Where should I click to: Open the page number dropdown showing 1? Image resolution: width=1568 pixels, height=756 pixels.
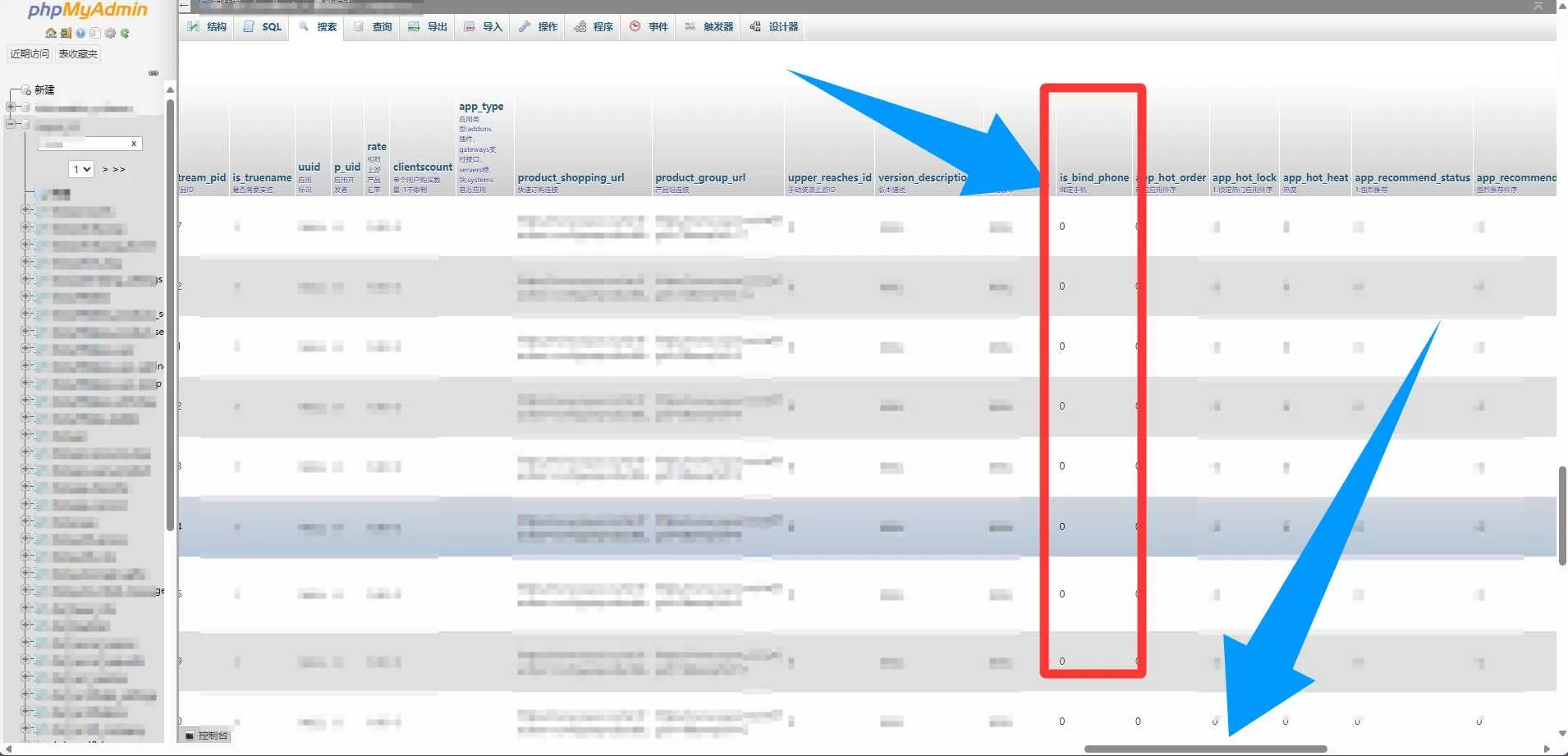pyautogui.click(x=81, y=169)
